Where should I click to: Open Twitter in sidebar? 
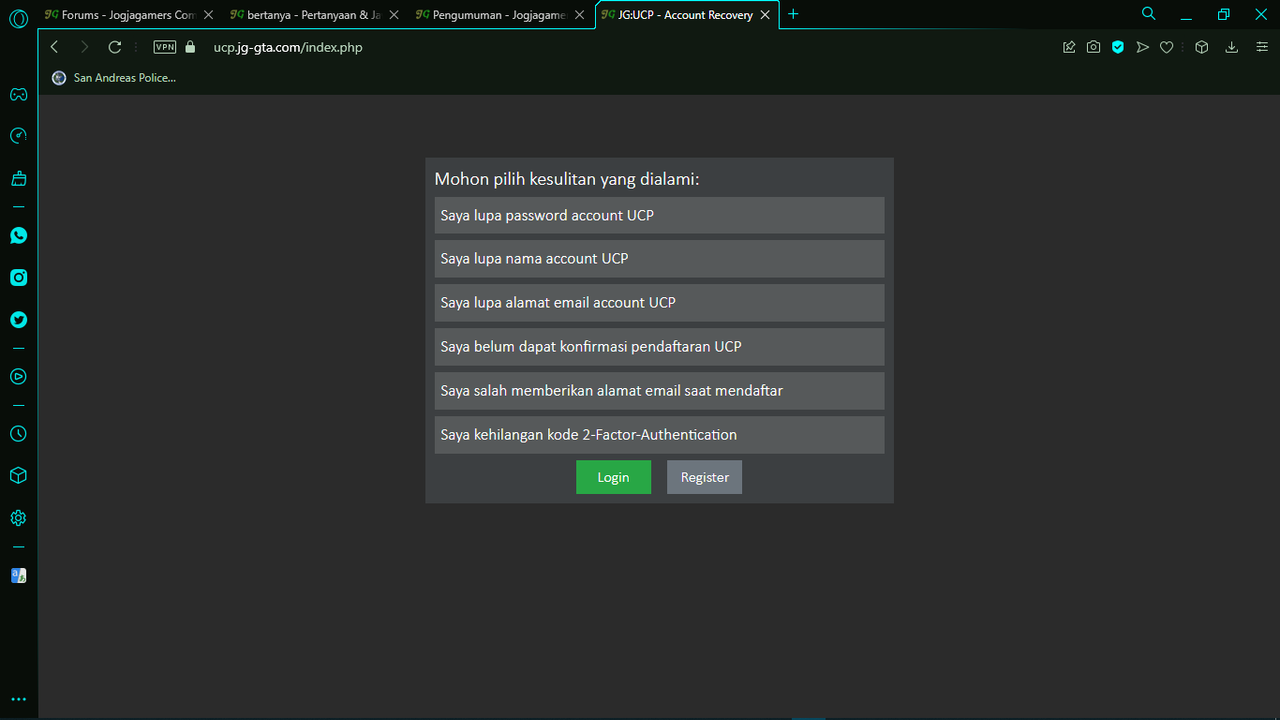[18, 320]
